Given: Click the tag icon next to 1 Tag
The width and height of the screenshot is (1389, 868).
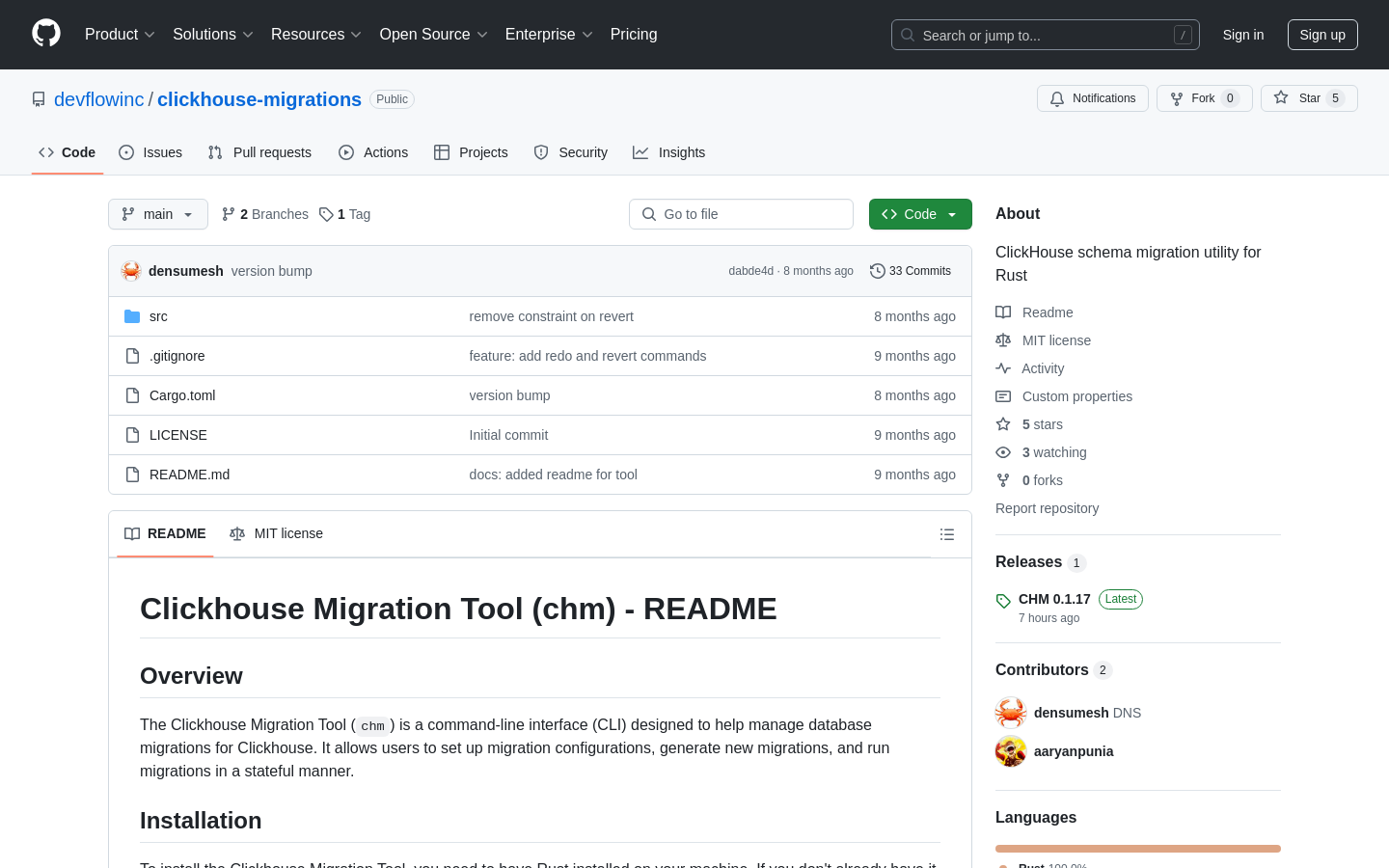Looking at the screenshot, I should [326, 214].
